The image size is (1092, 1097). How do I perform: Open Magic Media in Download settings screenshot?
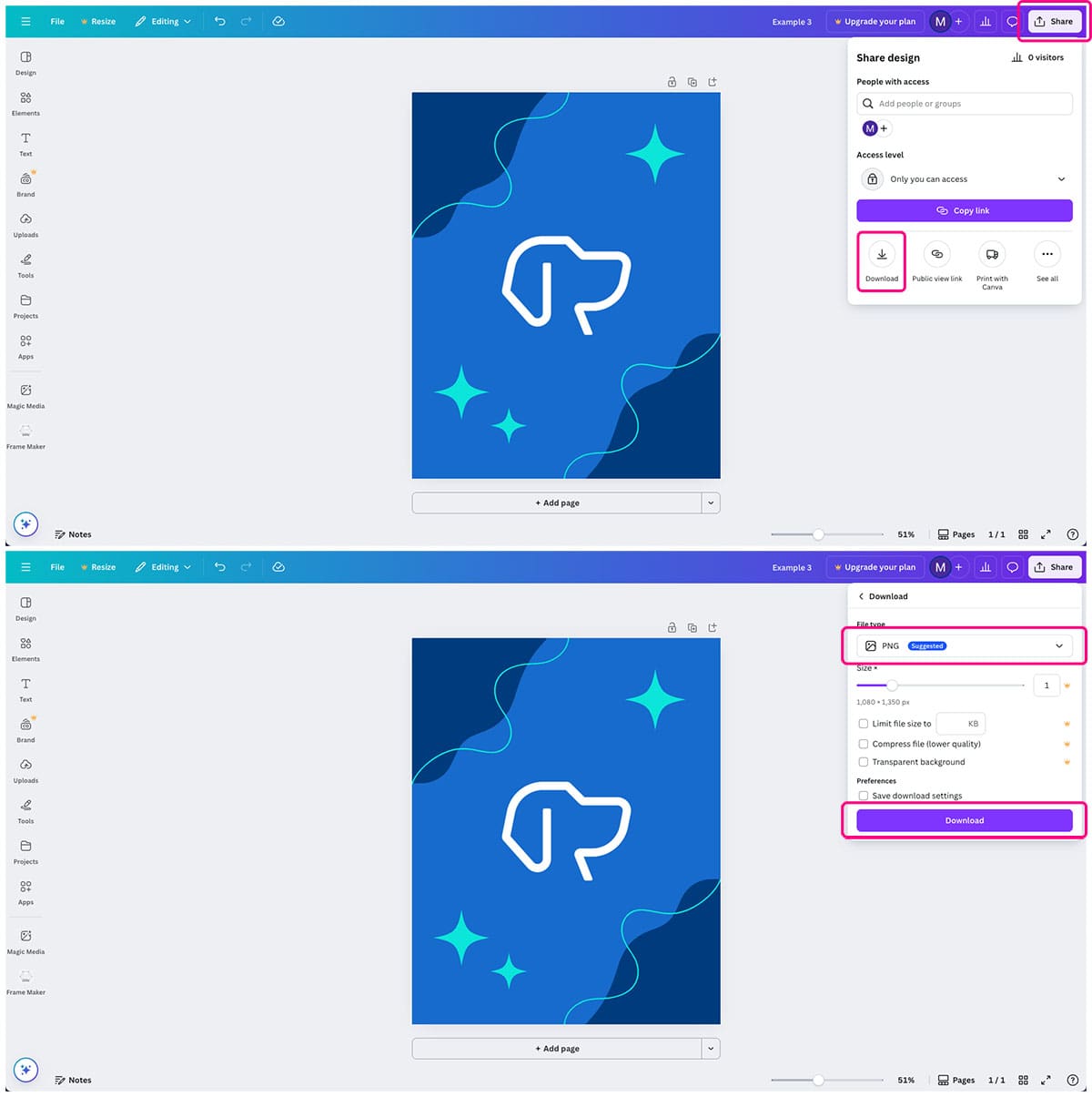click(25, 941)
